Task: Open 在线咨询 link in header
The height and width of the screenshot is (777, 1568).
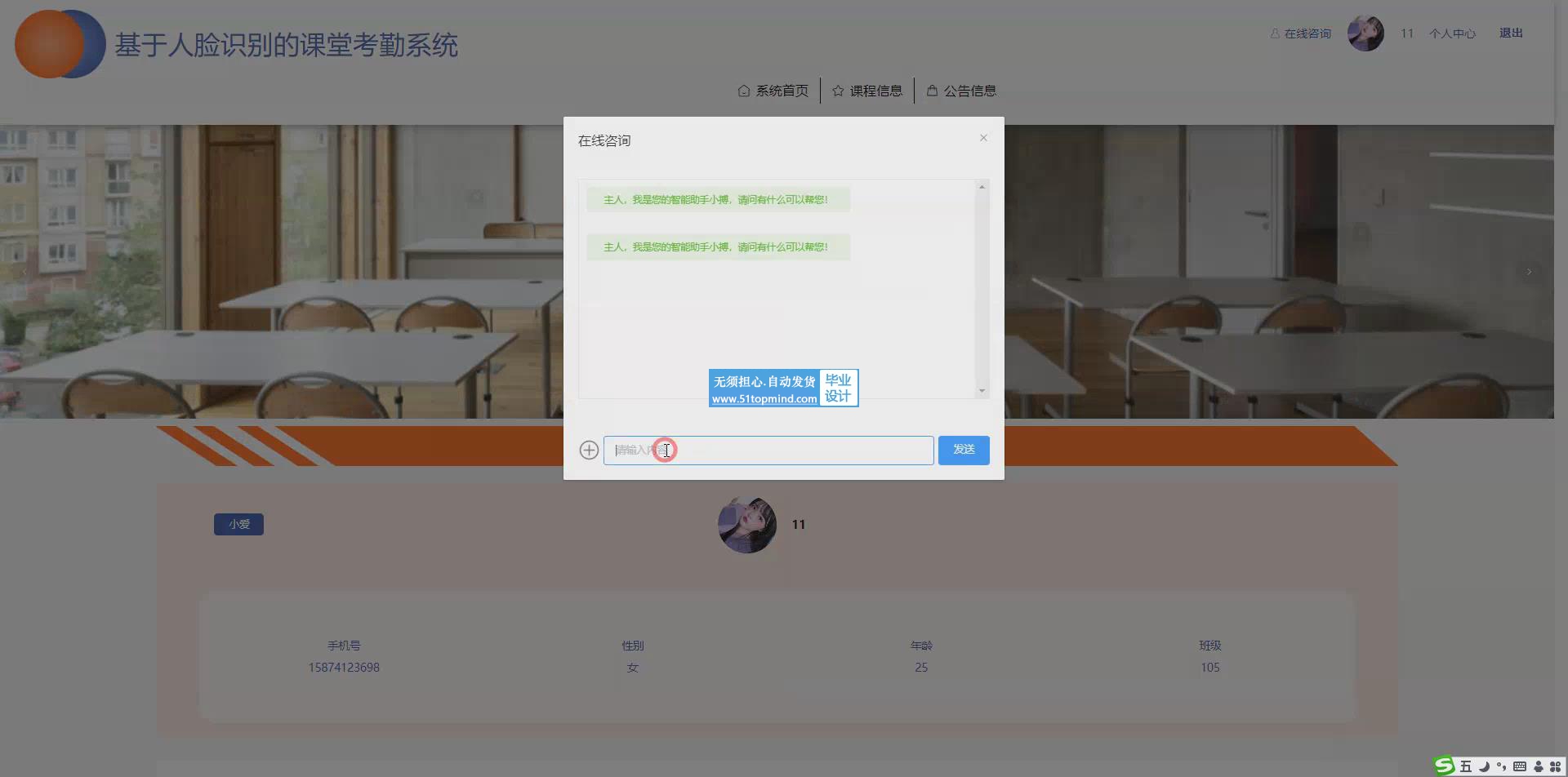Action: 1300,33
